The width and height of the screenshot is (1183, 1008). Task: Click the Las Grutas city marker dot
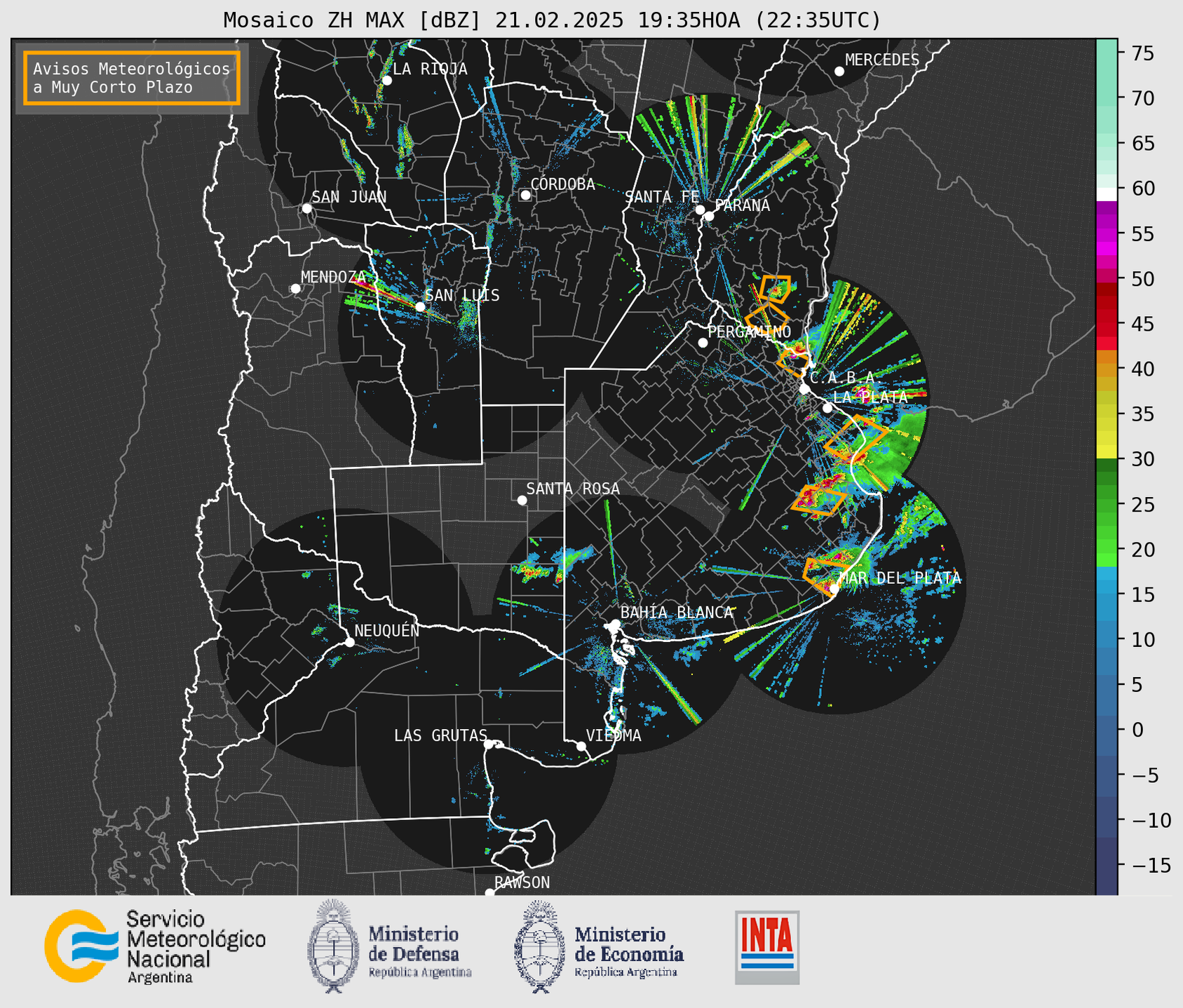[x=489, y=744]
